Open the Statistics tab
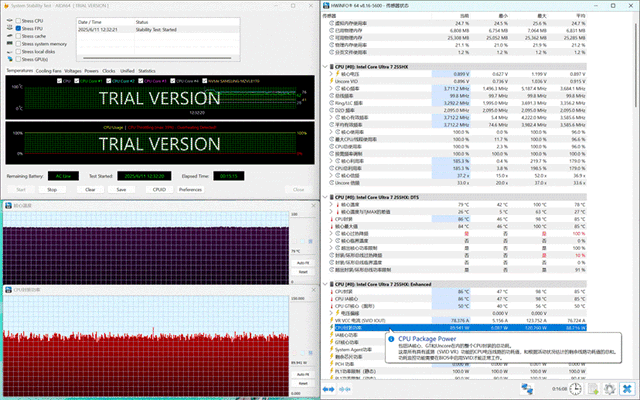 pos(147,71)
